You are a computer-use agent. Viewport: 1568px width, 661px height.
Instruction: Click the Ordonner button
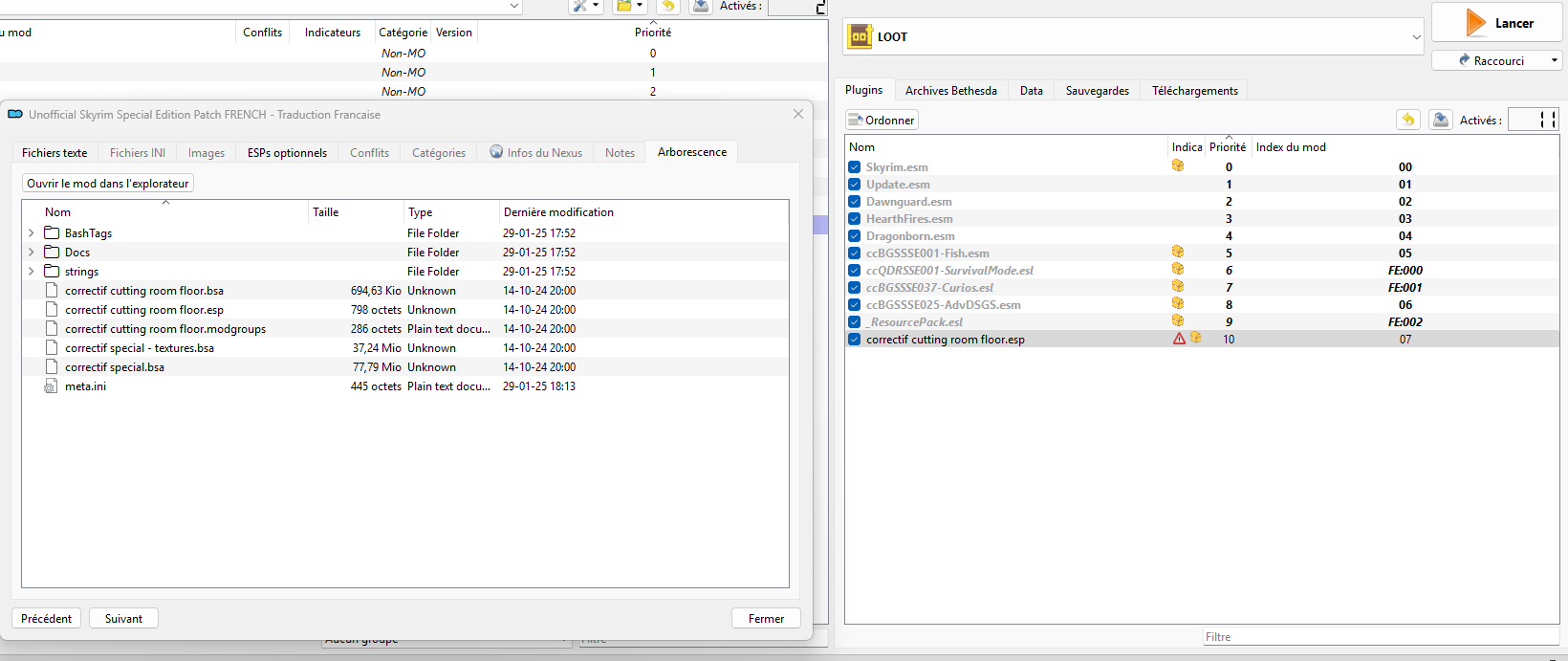[x=882, y=120]
